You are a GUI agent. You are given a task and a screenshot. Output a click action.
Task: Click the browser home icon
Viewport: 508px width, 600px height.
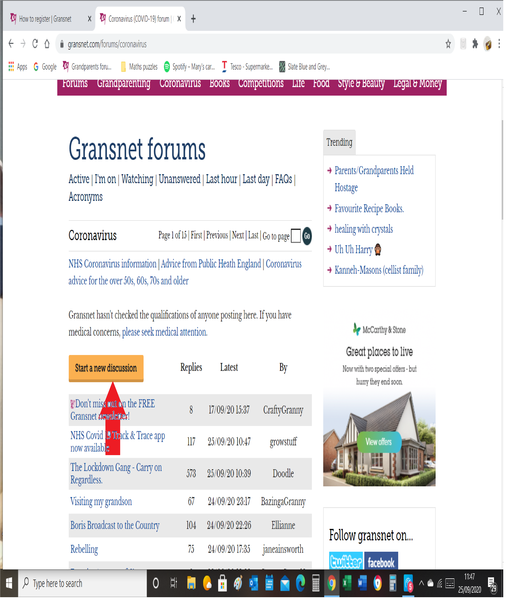[x=47, y=44]
